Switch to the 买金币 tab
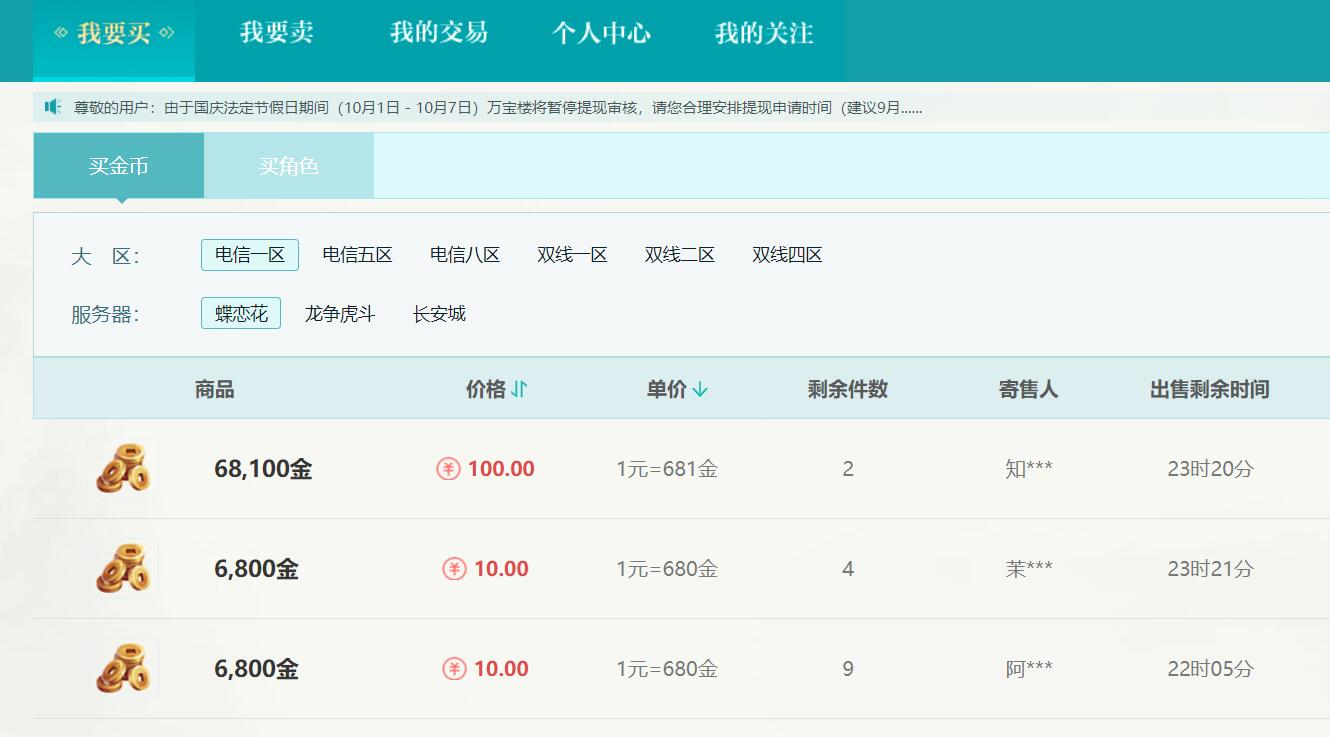1330x737 pixels. (117, 166)
